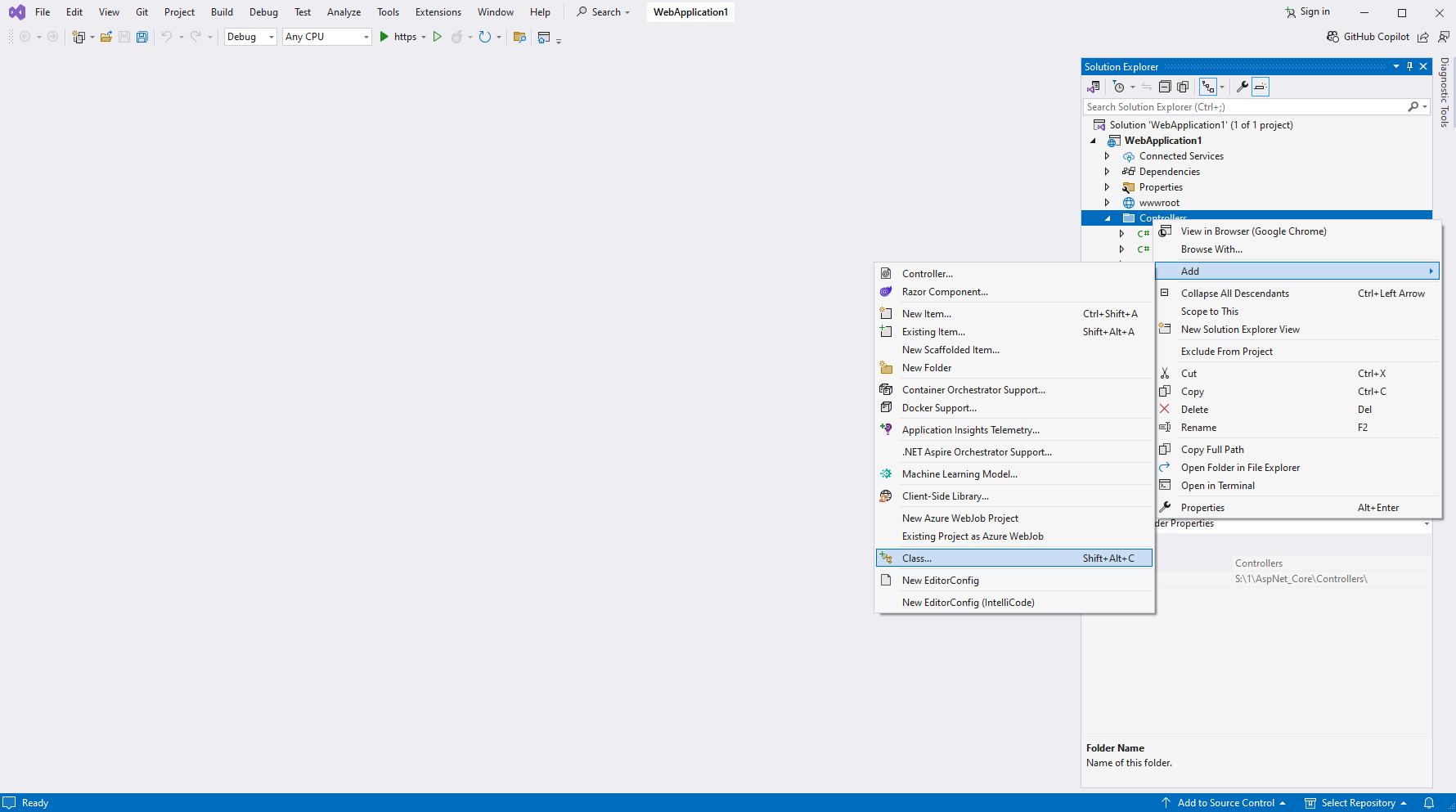Expand the Dependencies tree node
Screen dimensions: 1456x812
(1108, 172)
